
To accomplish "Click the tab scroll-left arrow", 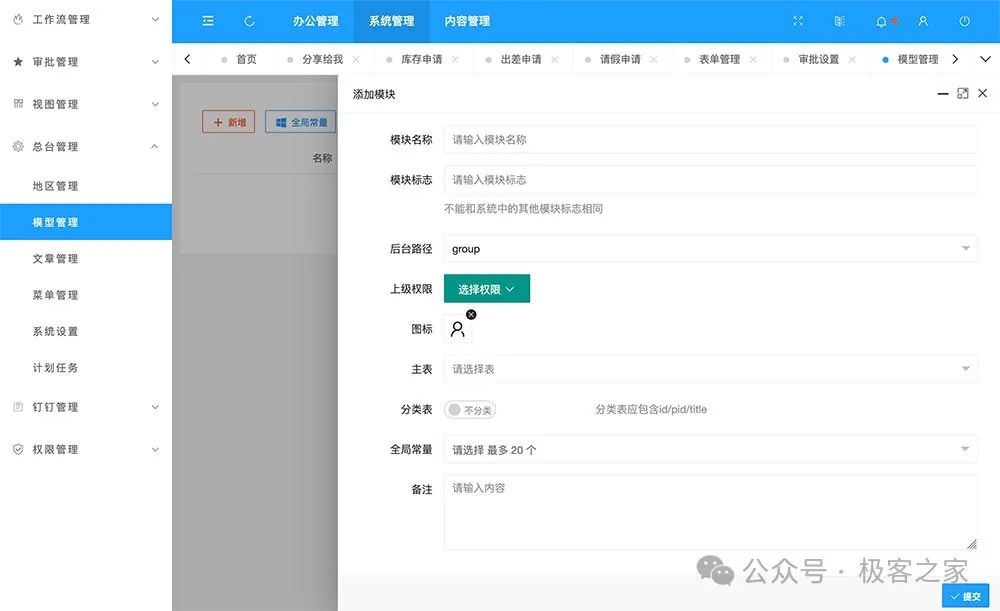I will click(187, 59).
